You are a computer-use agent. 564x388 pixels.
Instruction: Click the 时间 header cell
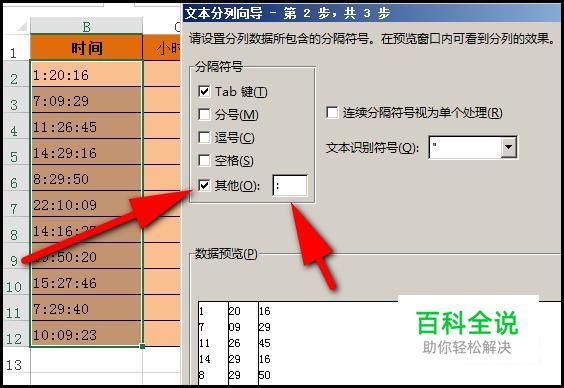click(x=86, y=47)
